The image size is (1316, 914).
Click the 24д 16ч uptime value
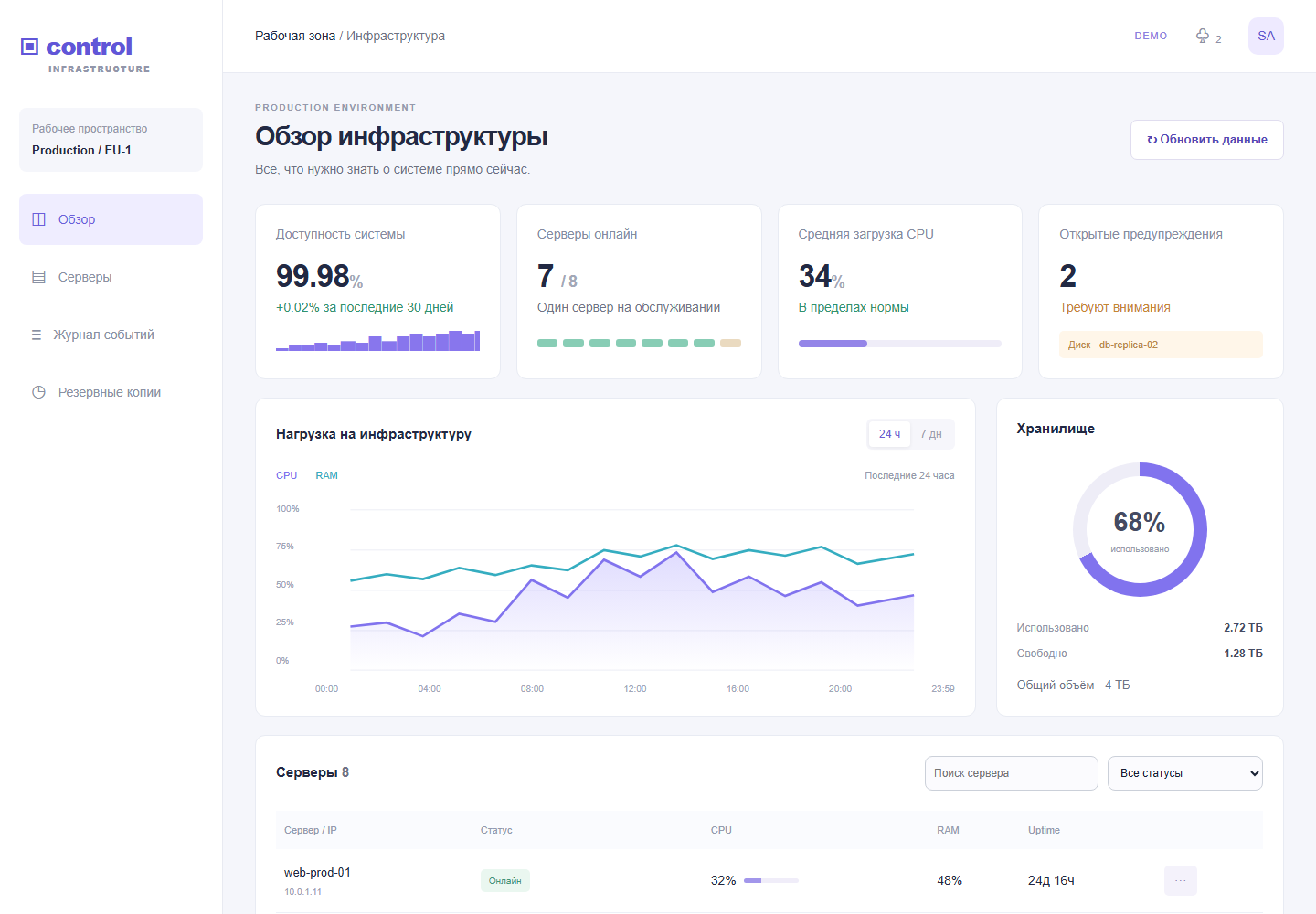click(x=1051, y=880)
